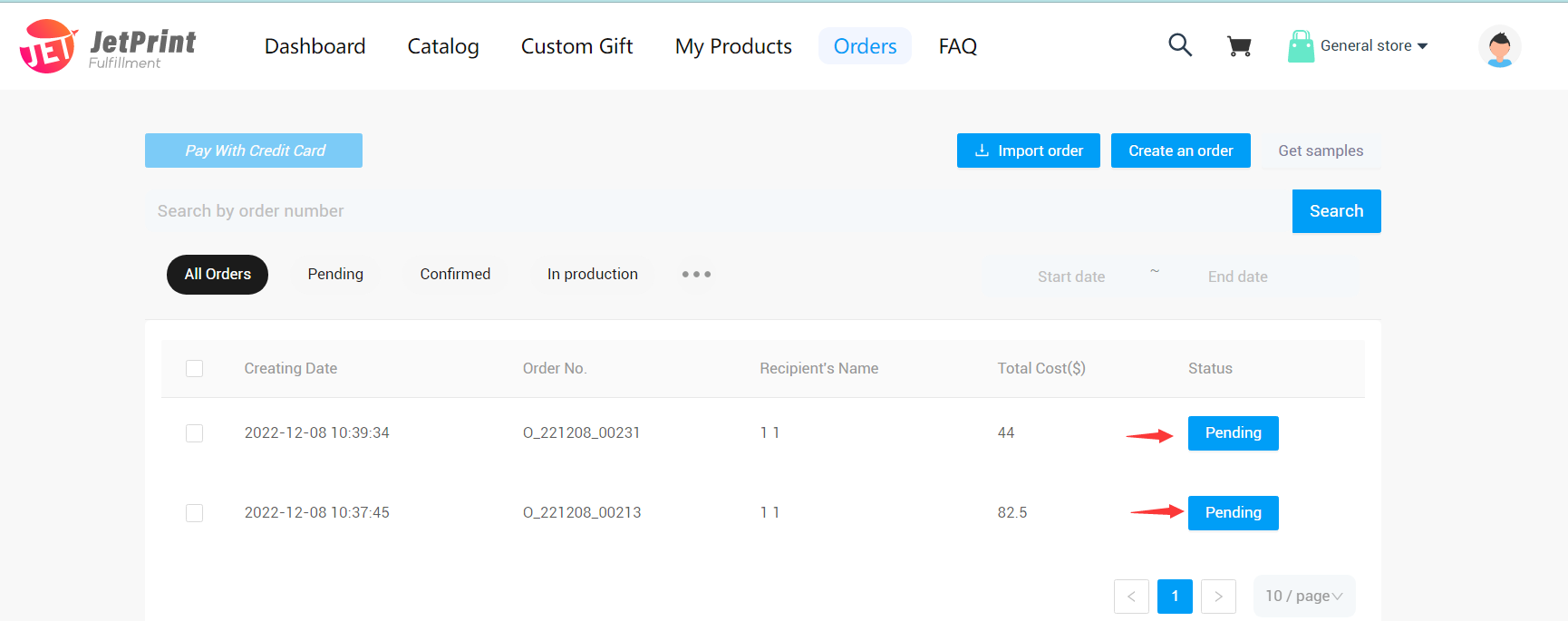Focus the Search by order number field
Screen dimensions: 1568x621
point(716,211)
